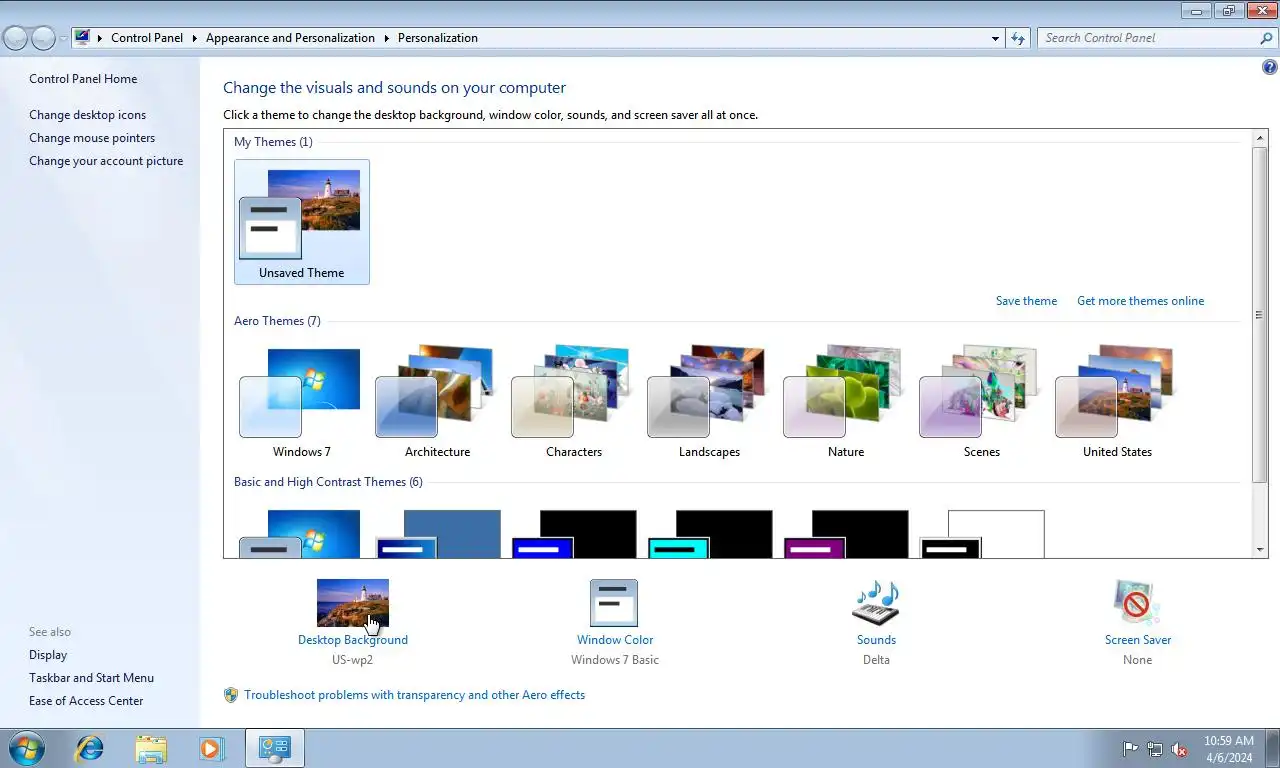Click the Forward navigation arrow button
This screenshot has width=1280, height=768.
pyautogui.click(x=43, y=38)
